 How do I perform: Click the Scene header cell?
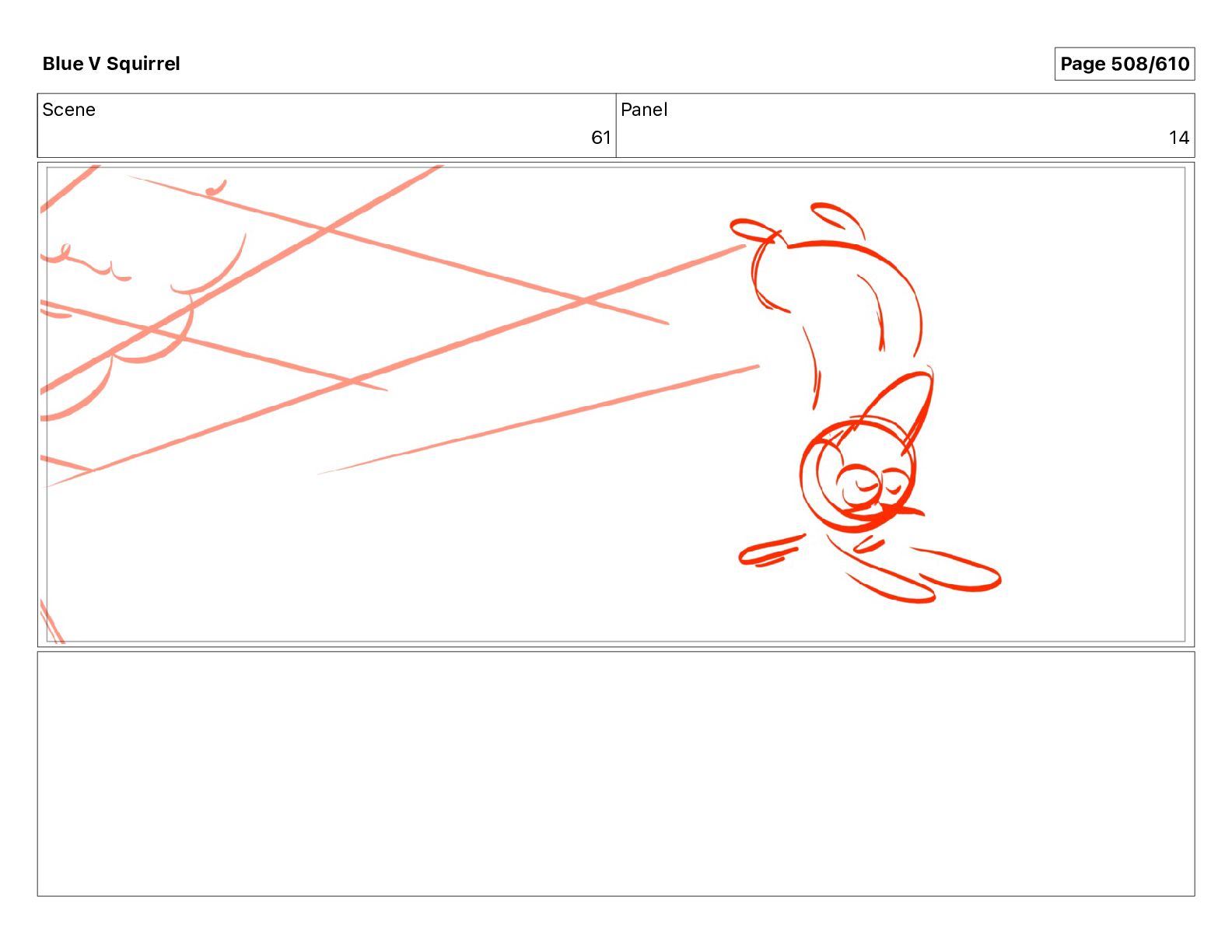(327, 125)
